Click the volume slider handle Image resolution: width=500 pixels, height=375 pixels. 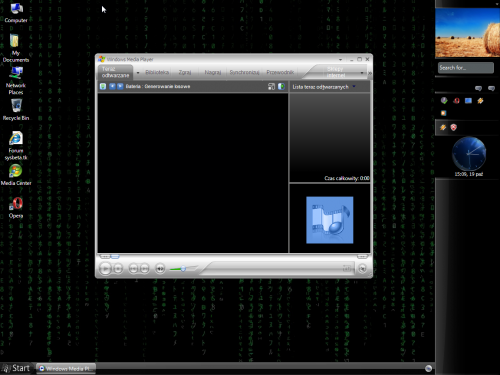point(183,269)
